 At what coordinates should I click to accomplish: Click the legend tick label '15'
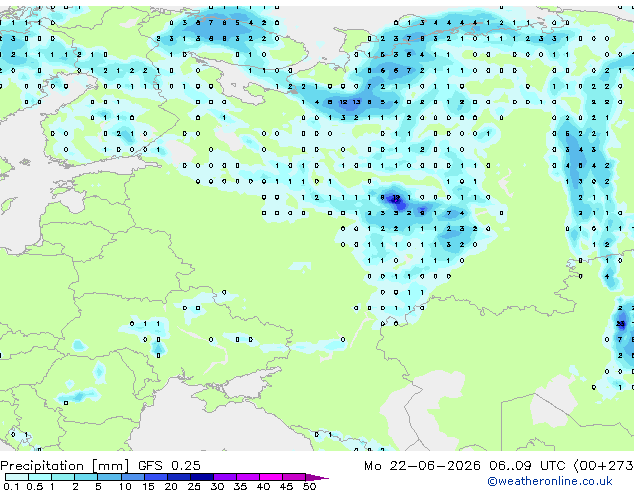pos(148,486)
